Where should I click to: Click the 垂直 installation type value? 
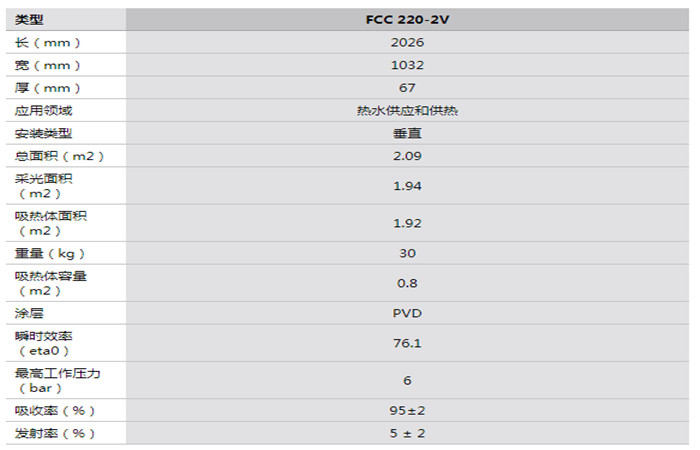(x=407, y=133)
